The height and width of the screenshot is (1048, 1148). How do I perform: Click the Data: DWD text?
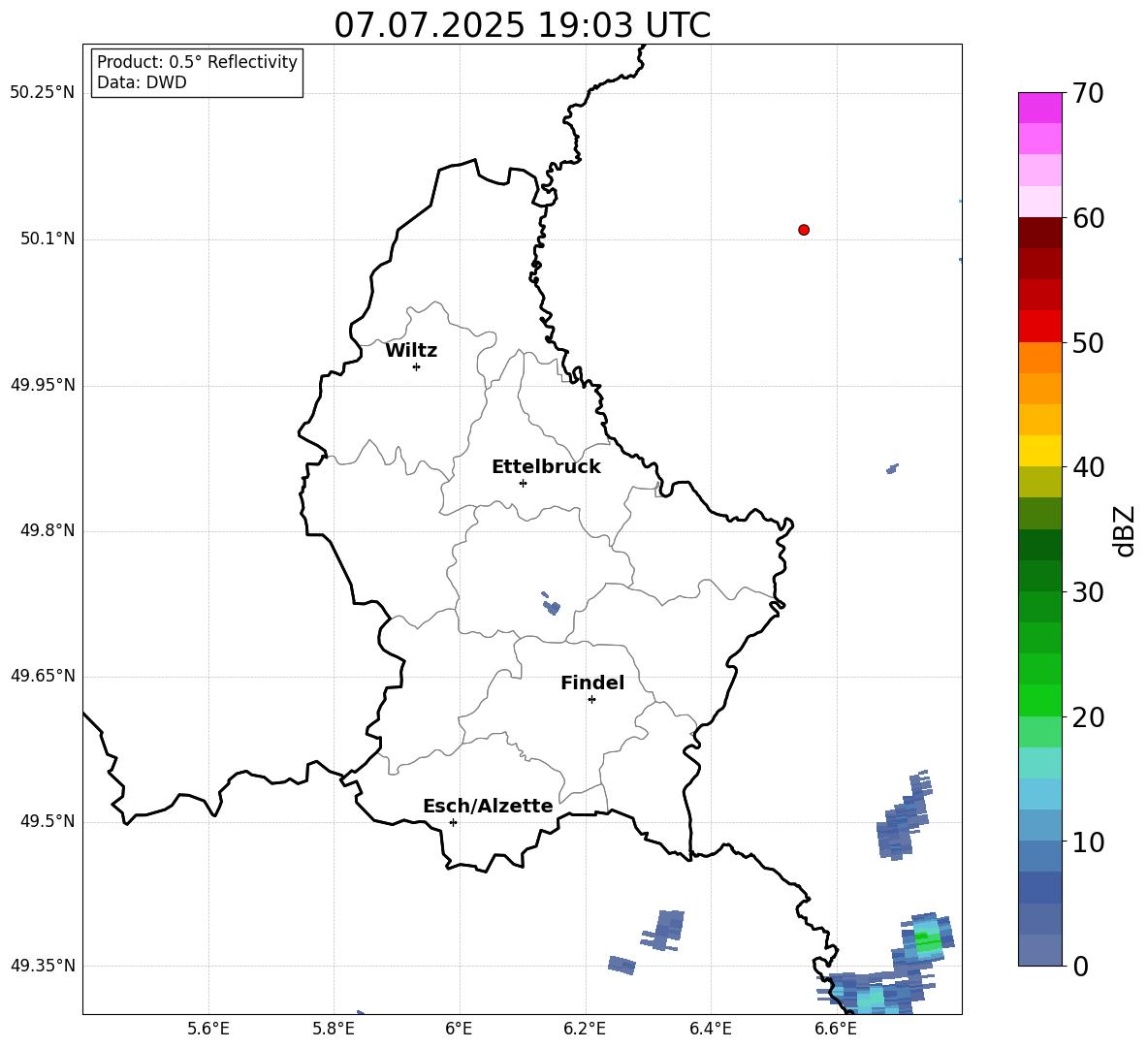point(142,82)
